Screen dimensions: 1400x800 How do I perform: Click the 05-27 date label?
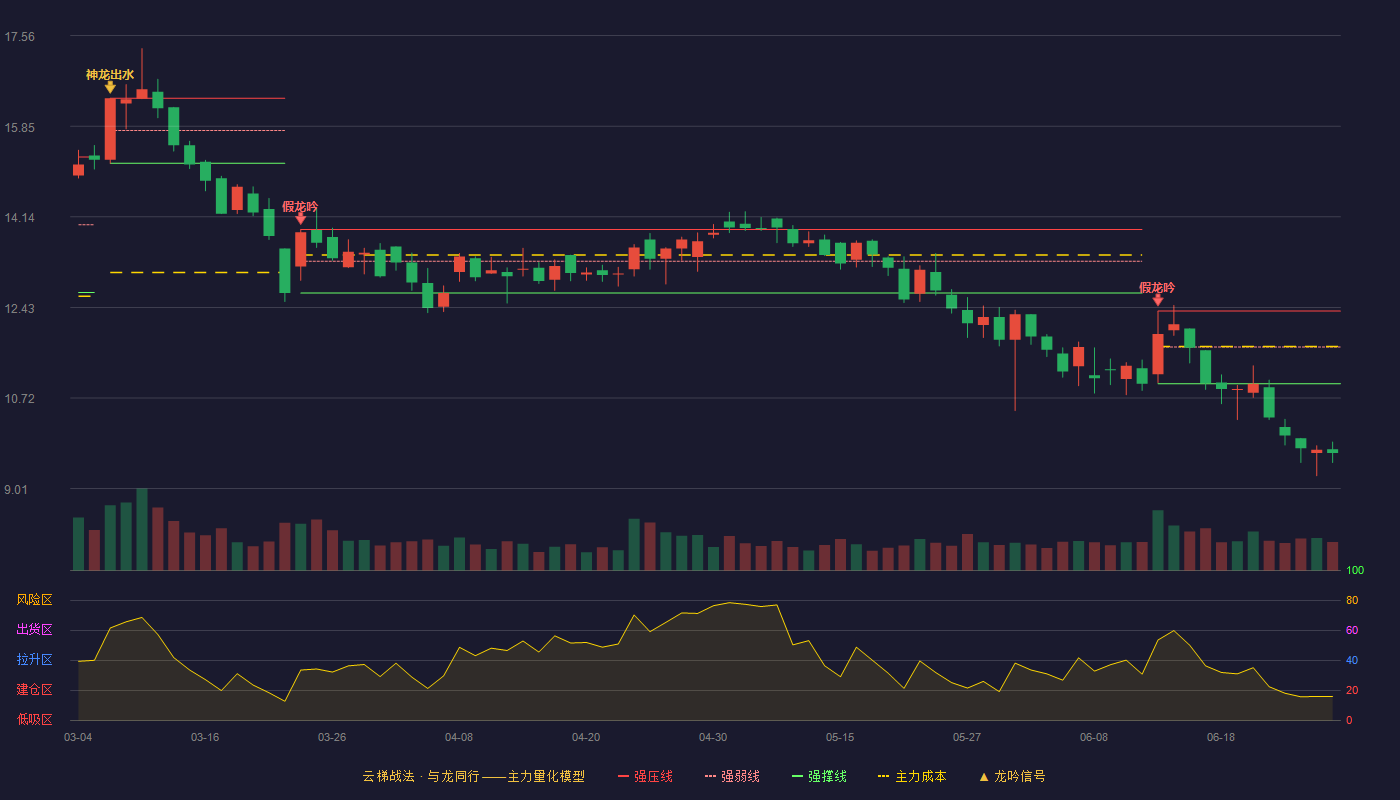pos(967,737)
